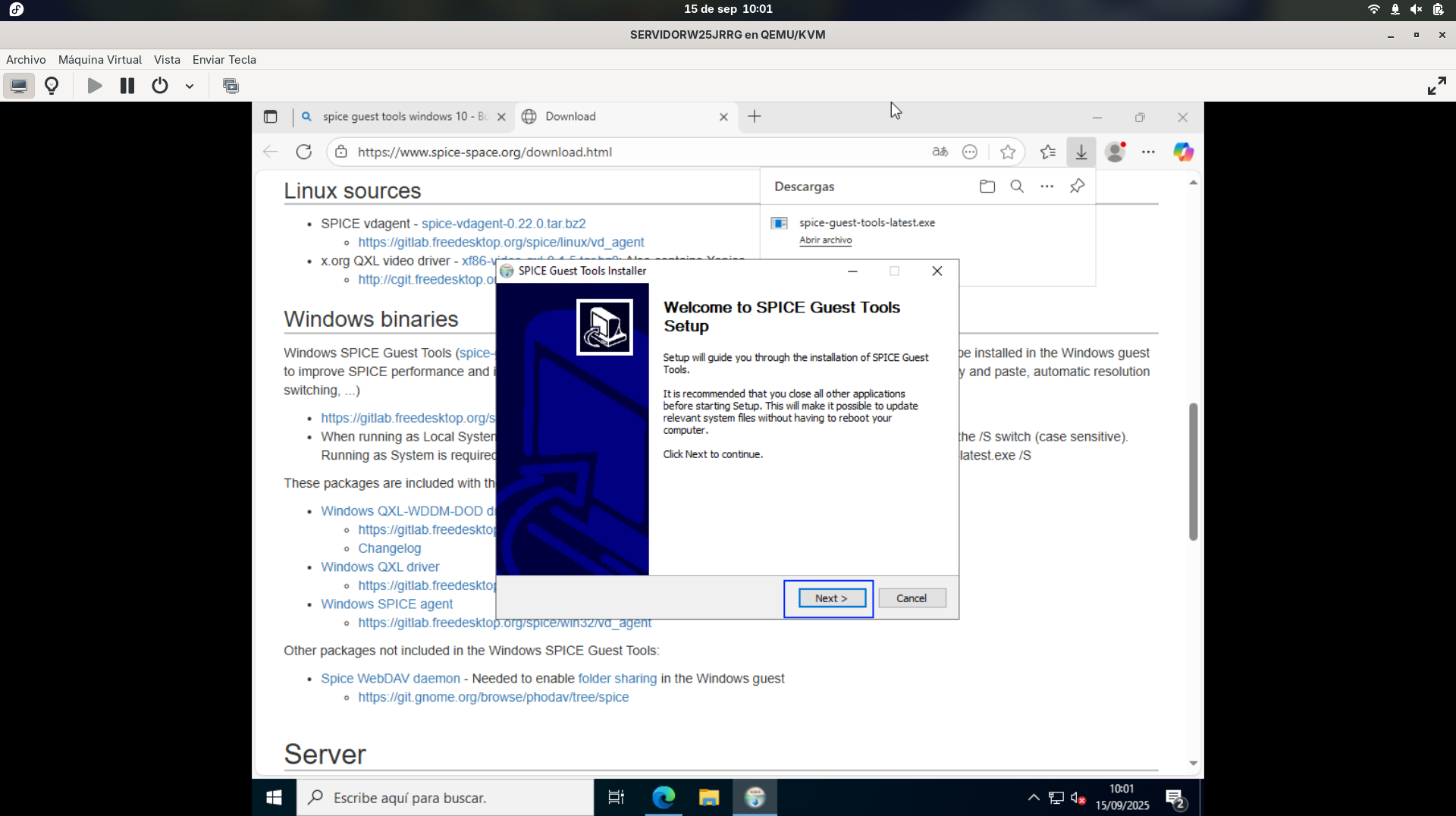Click Next in SPICE Guest Tools Installer
This screenshot has width=1456, height=816.
point(832,598)
